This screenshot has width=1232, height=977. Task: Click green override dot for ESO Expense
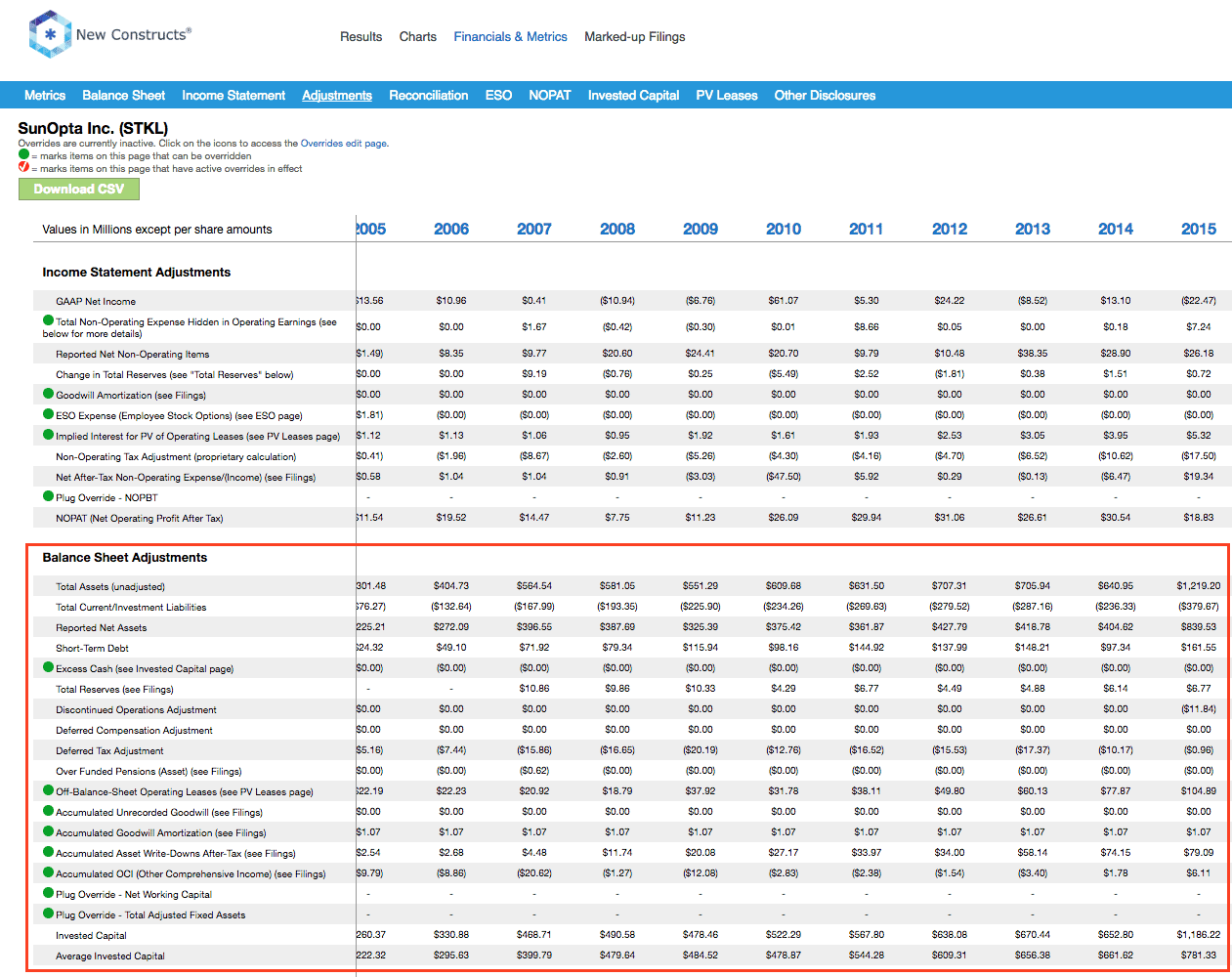(48, 414)
